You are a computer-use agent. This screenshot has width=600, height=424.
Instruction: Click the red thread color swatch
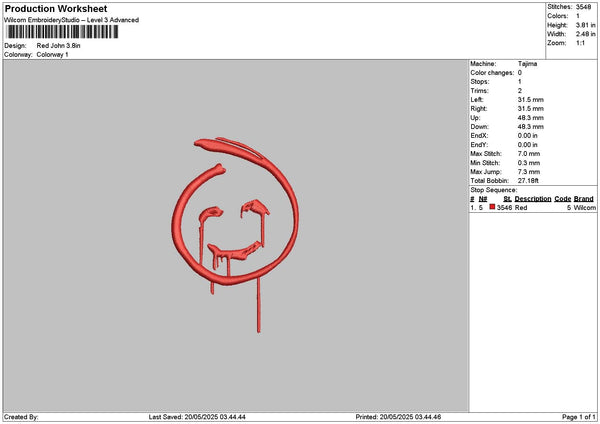[x=492, y=207]
